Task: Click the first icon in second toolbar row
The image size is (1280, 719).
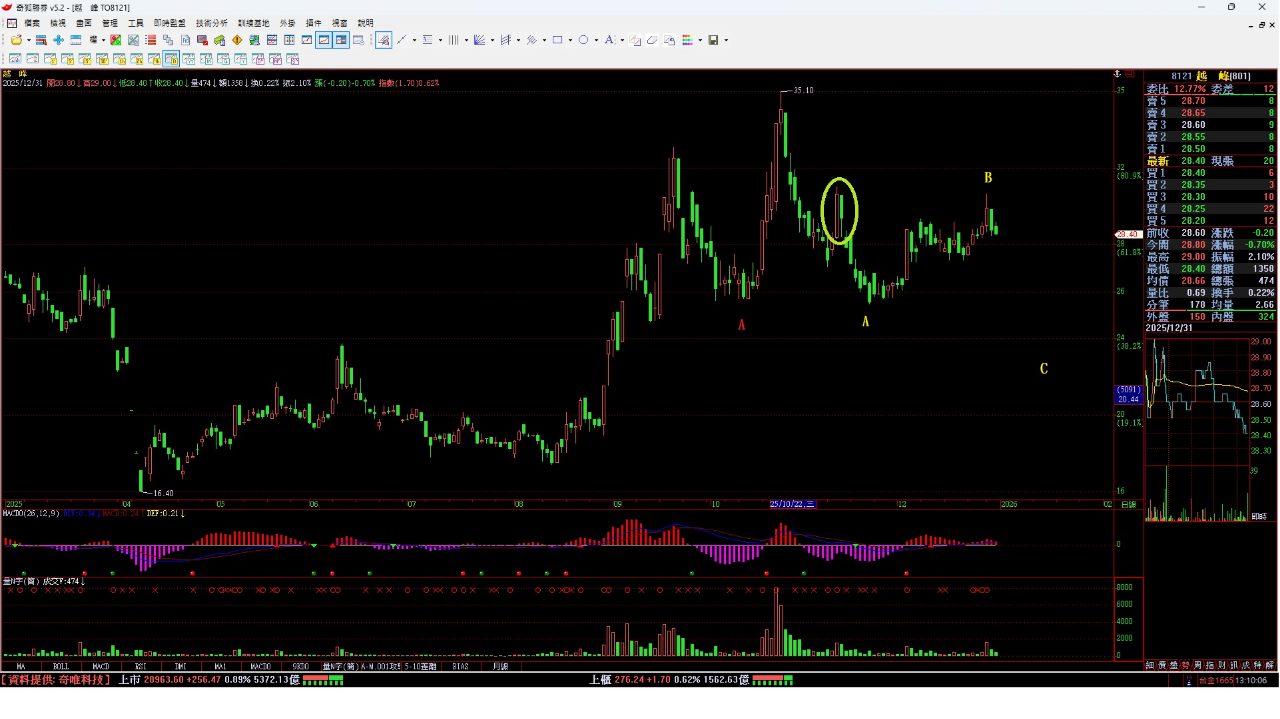Action: pos(14,58)
